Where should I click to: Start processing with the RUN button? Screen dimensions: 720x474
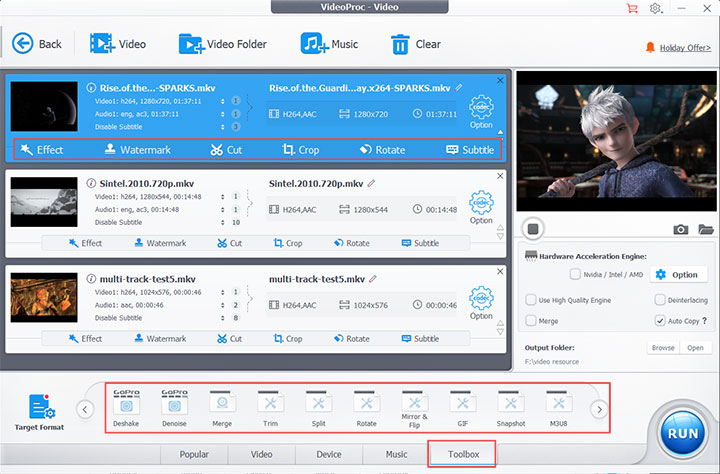(683, 433)
